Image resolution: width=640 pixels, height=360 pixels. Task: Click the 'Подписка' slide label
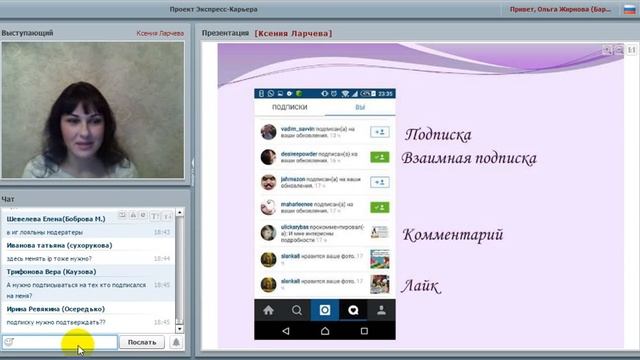438,134
